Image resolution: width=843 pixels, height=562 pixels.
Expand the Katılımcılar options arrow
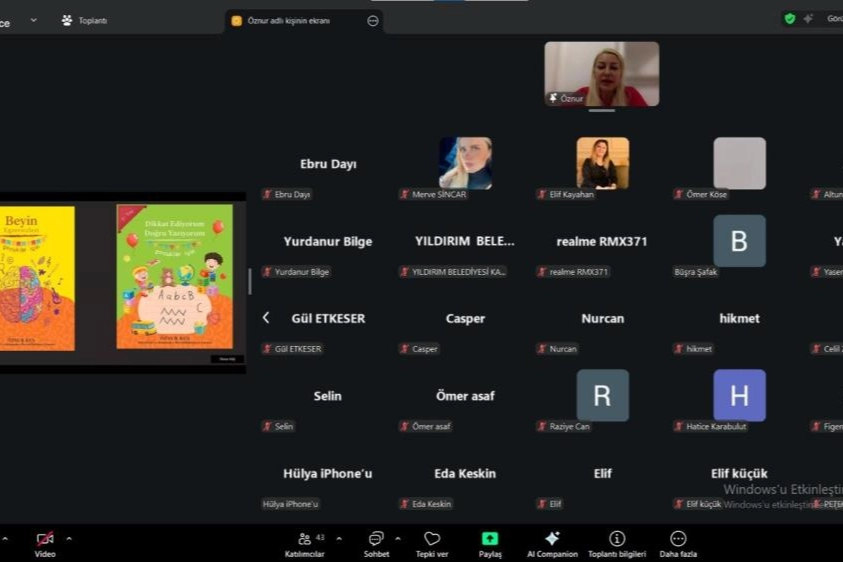[339, 539]
